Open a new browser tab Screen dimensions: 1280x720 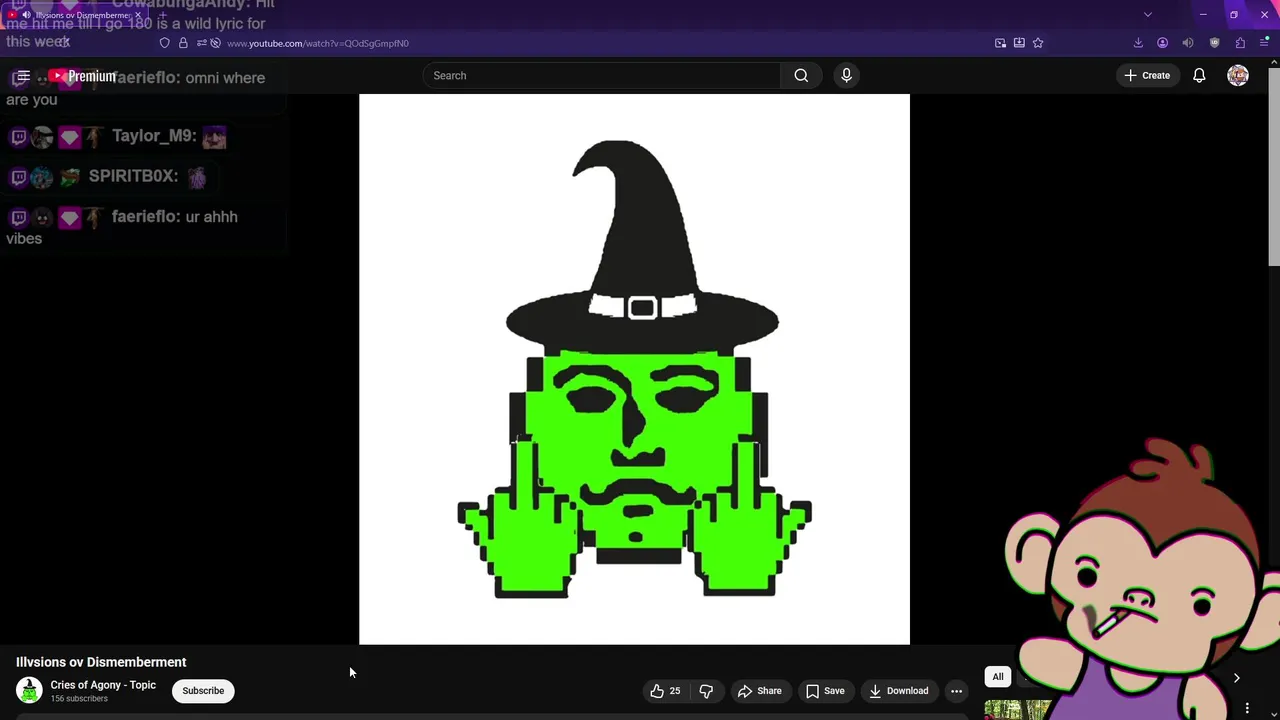(162, 15)
